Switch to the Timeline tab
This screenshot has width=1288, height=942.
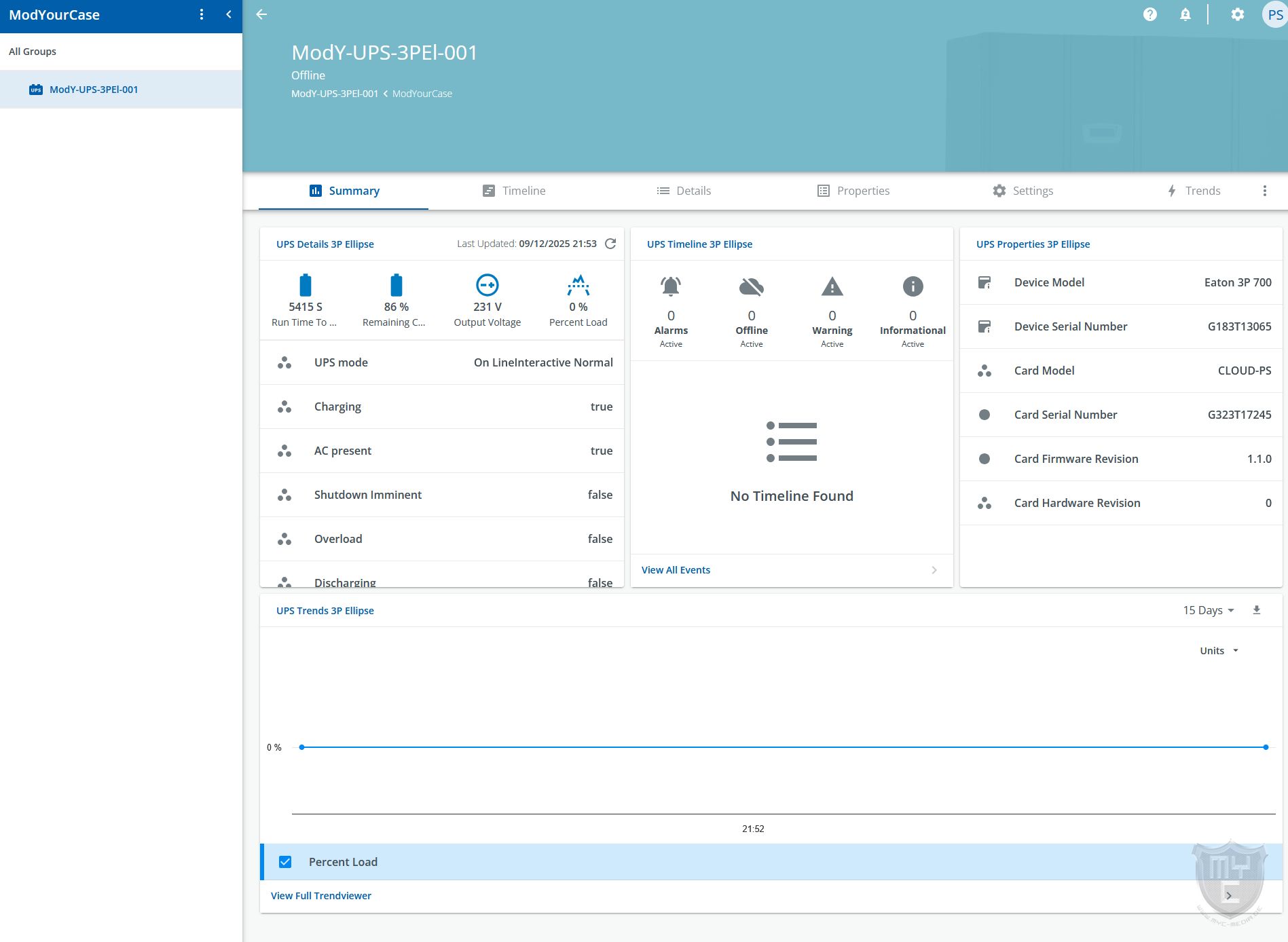pyautogui.click(x=514, y=191)
